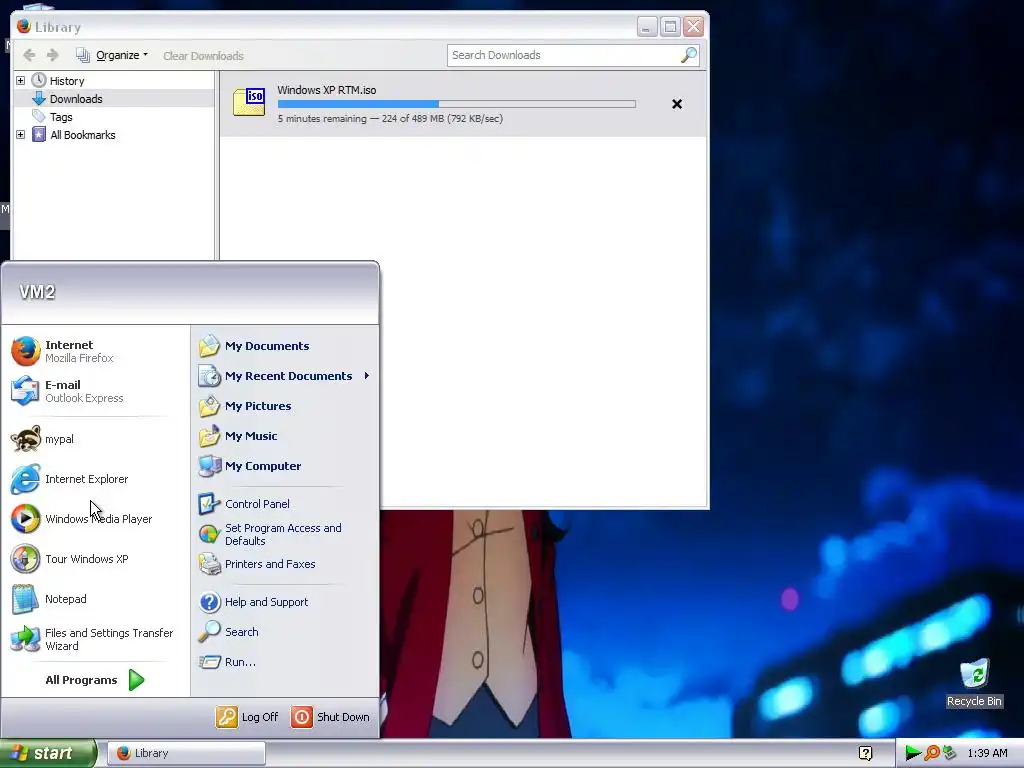Click the magnifier tray icon
This screenshot has width=1024, height=768.
932,753
